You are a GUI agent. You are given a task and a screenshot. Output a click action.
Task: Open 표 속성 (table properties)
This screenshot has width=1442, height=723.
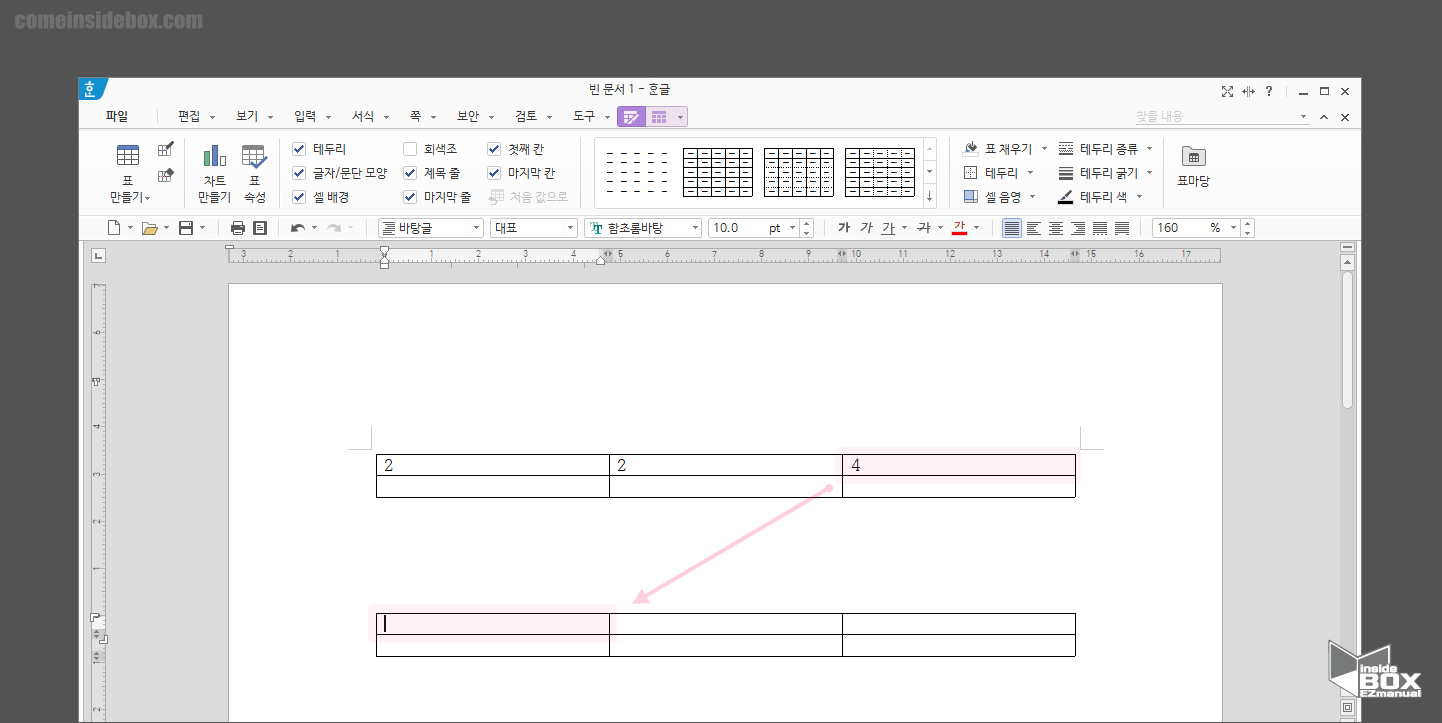[254, 173]
